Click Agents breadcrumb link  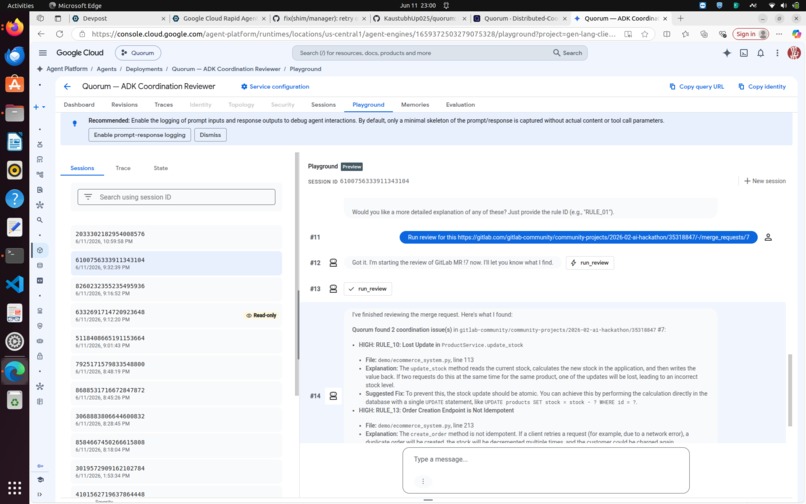click(x=106, y=69)
